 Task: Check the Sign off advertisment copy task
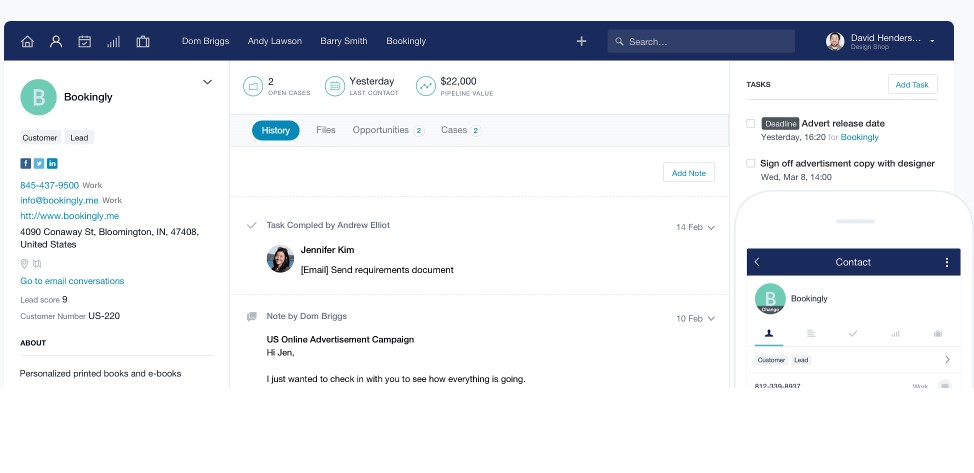[x=750, y=163]
